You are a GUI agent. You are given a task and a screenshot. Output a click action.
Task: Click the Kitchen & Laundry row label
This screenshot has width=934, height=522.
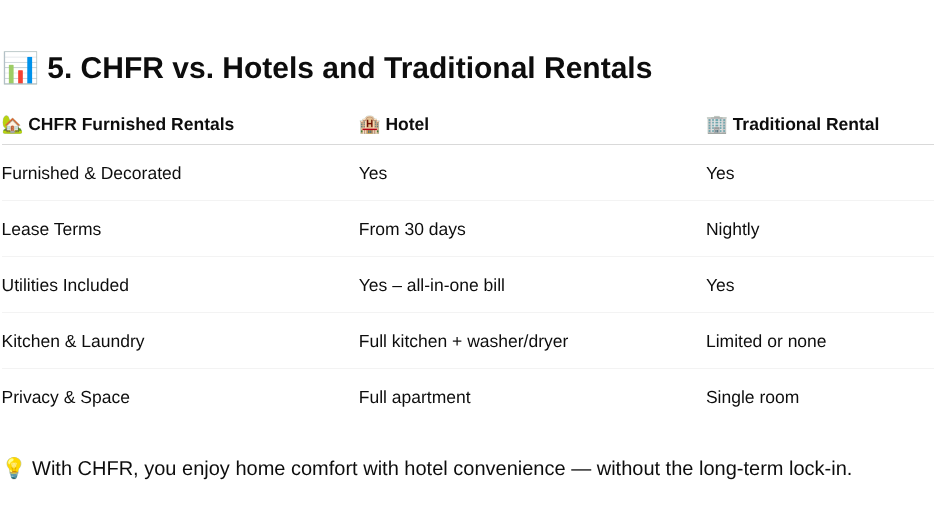pyautogui.click(x=73, y=341)
